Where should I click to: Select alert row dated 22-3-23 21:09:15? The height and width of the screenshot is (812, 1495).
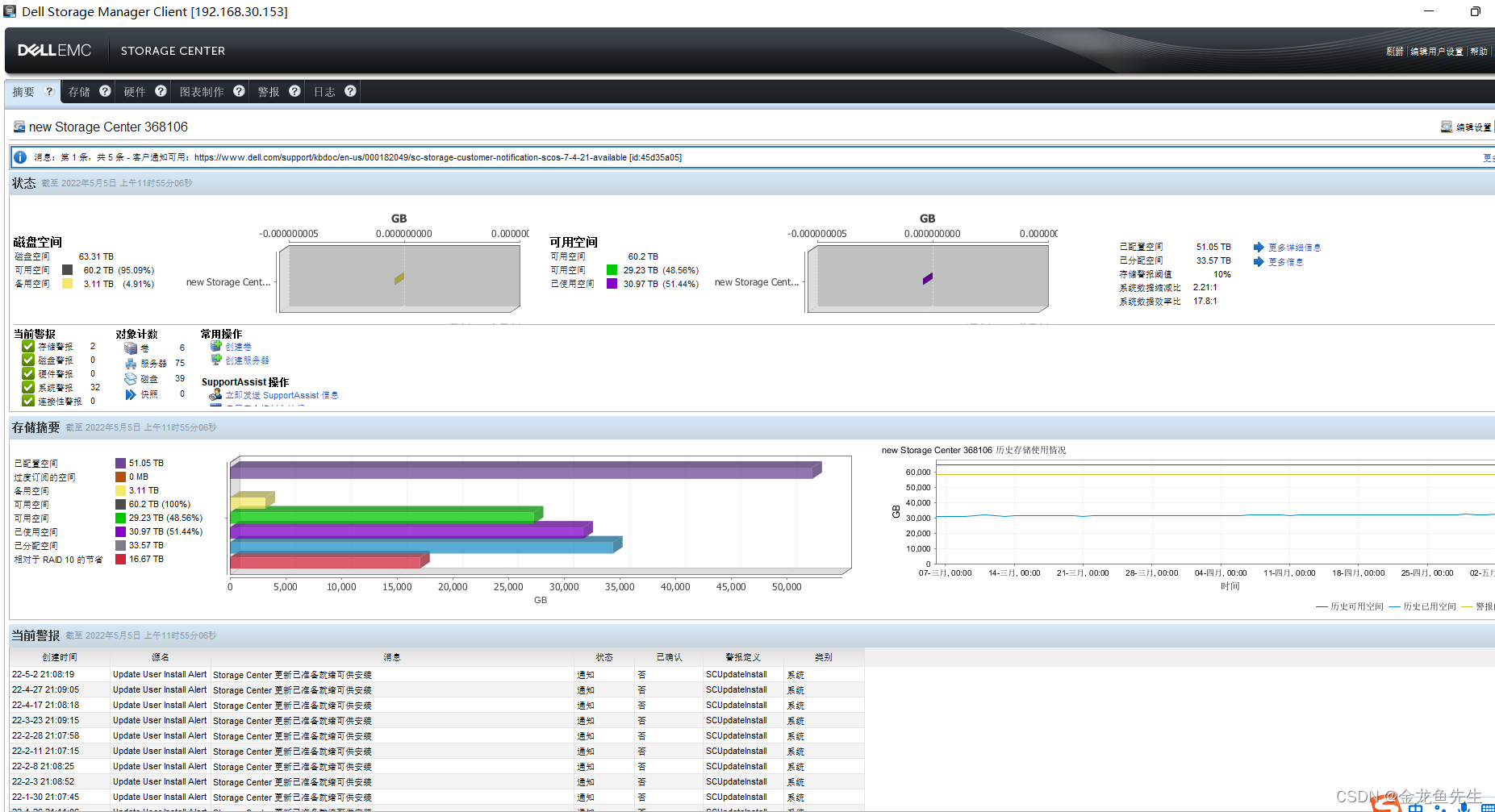point(436,721)
